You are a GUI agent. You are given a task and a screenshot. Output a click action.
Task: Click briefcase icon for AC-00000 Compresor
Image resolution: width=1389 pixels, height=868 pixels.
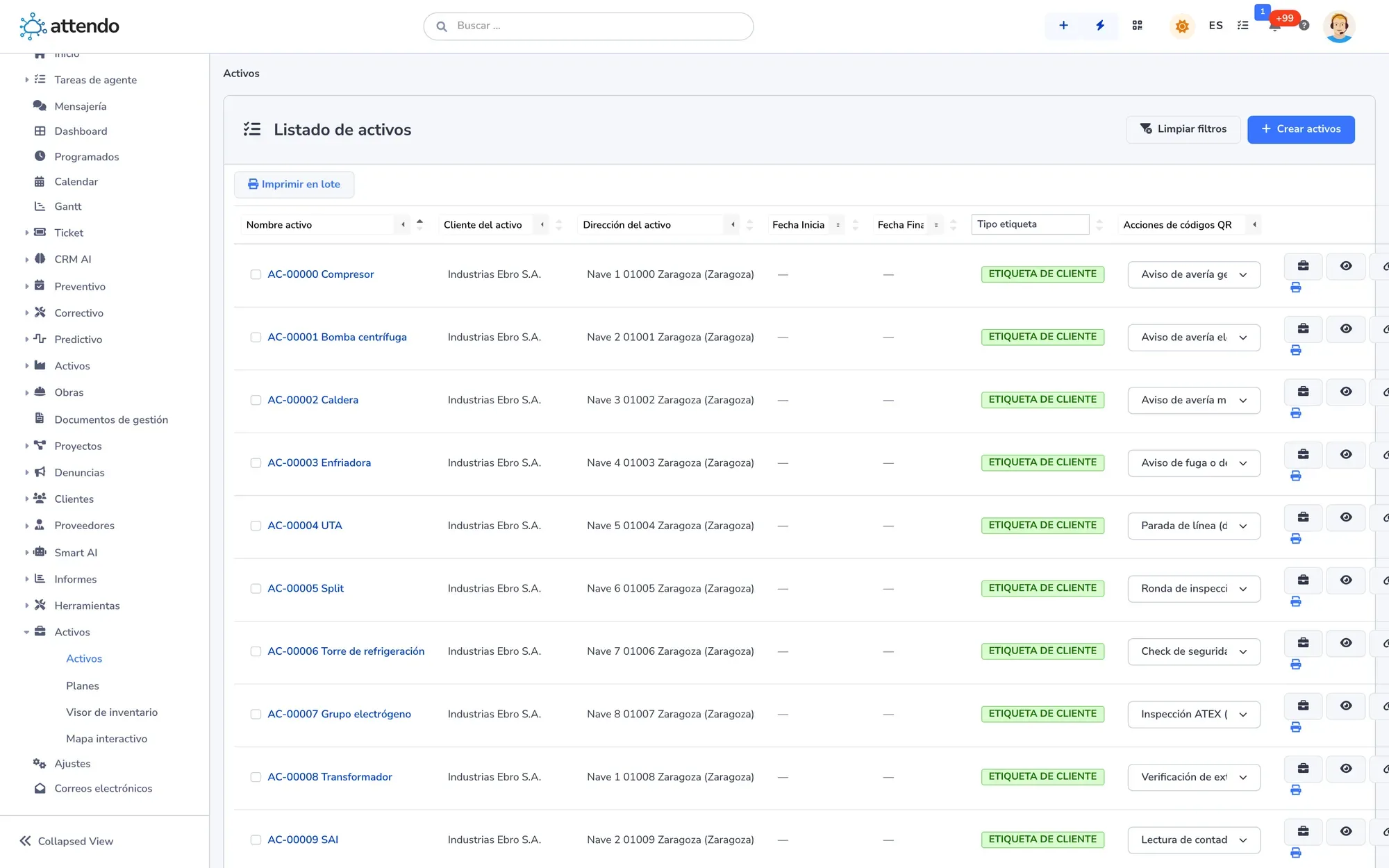tap(1303, 266)
